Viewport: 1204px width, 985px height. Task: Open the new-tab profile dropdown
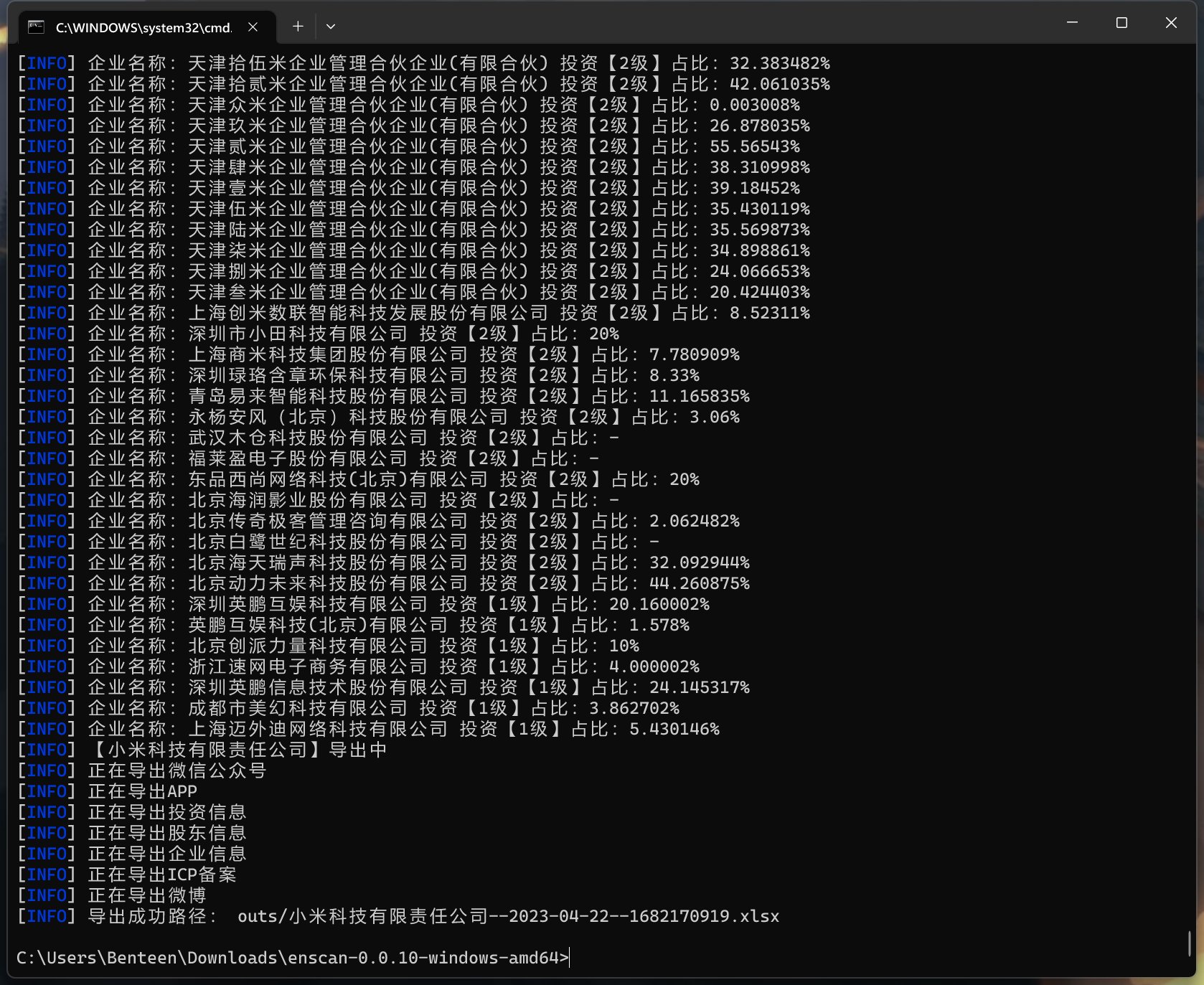coord(331,27)
